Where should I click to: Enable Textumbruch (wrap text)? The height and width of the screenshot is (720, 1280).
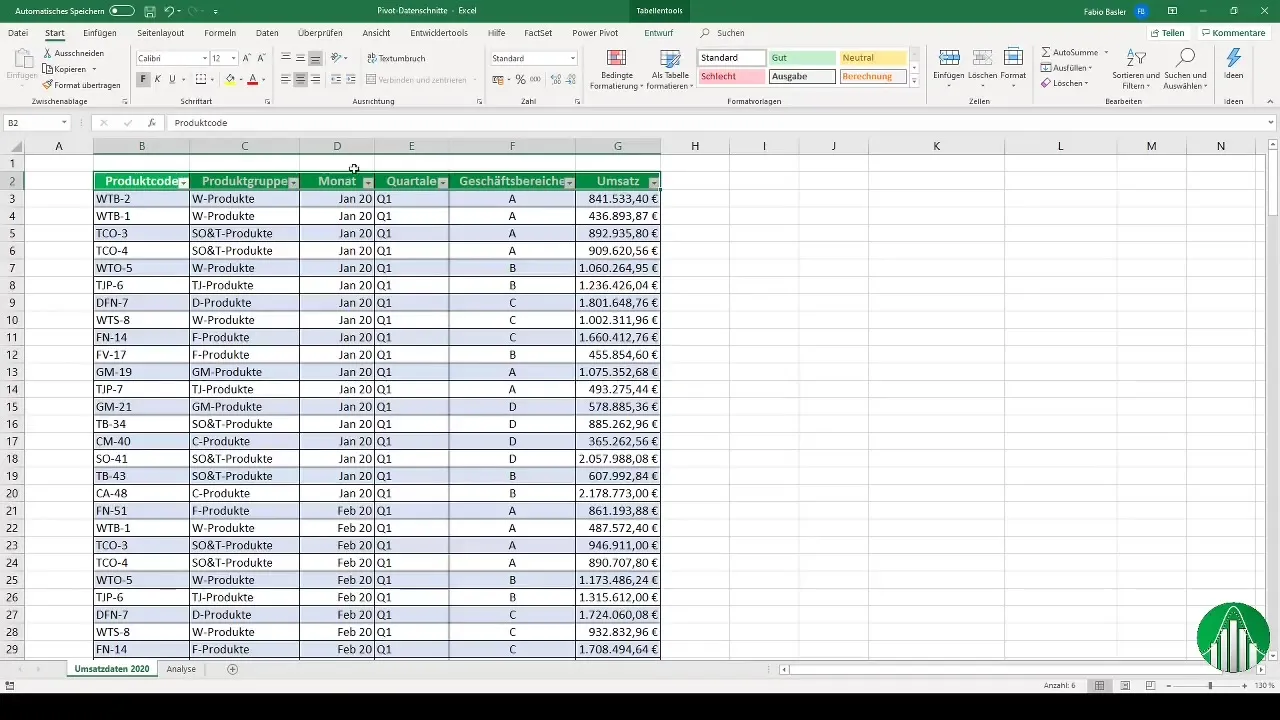(x=396, y=58)
